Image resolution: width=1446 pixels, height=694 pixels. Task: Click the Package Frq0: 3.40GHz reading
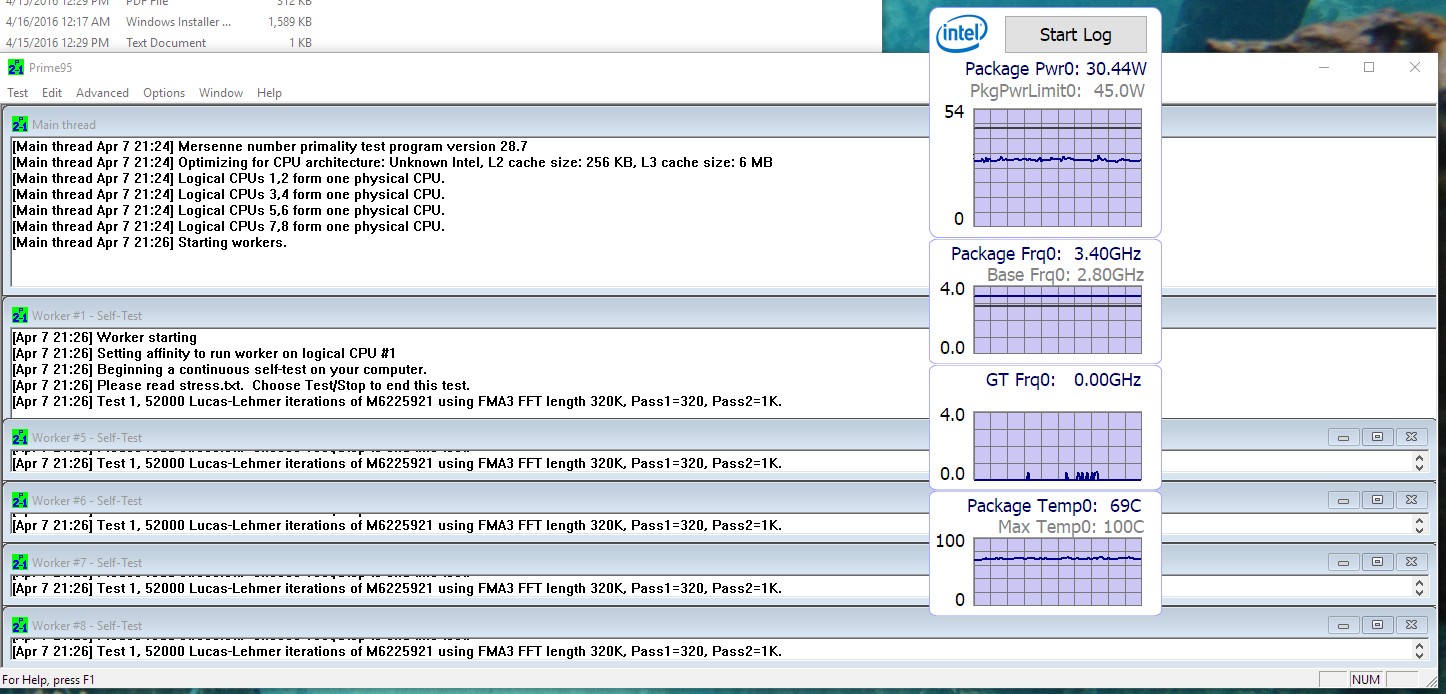pos(1046,254)
